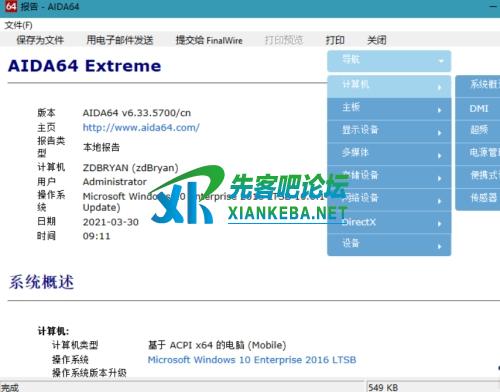The image size is (500, 392).
Task: Open Microsoft Windows 10 Enterprise 2016 LTSB link
Action: click(252, 360)
